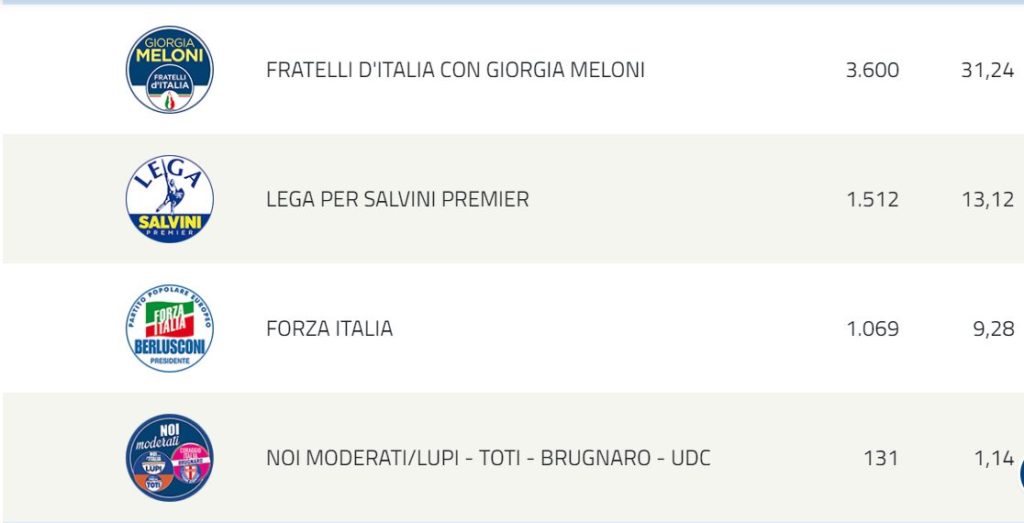Click the 31,24 percentage value

tap(987, 70)
